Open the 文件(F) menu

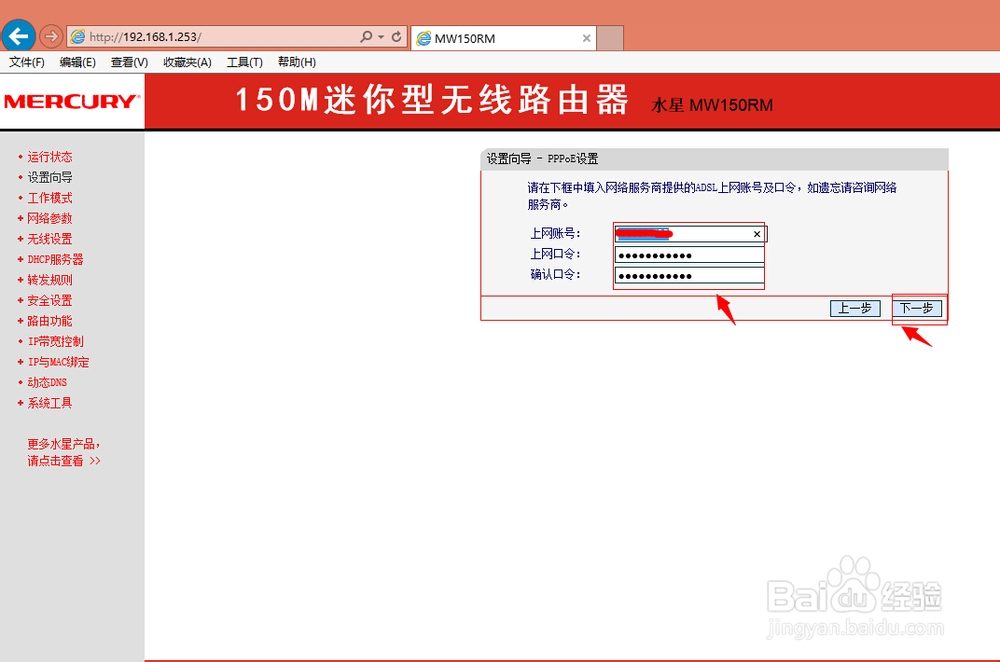[27, 62]
